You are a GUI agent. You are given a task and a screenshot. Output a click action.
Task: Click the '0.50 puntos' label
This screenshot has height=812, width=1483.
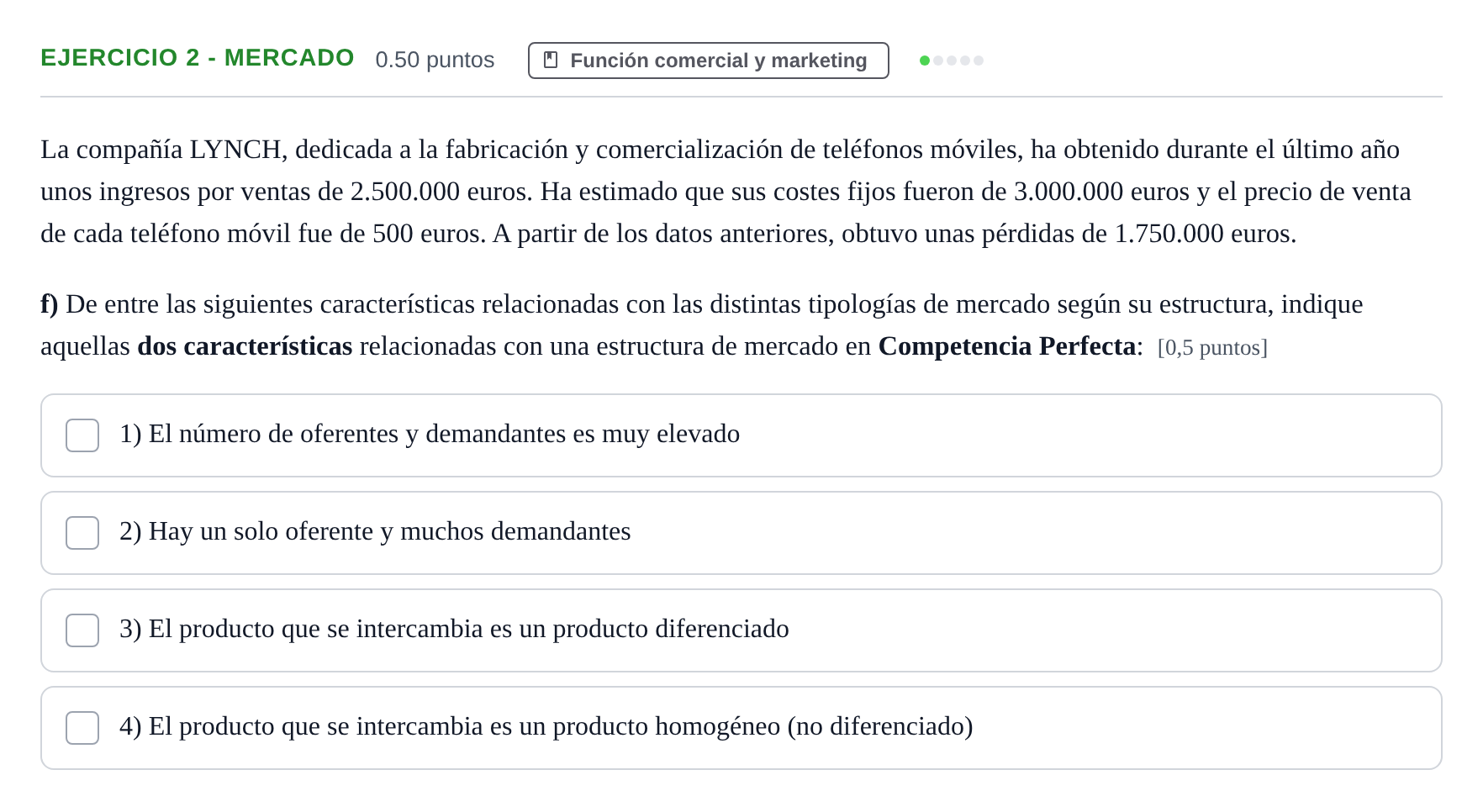(x=435, y=60)
